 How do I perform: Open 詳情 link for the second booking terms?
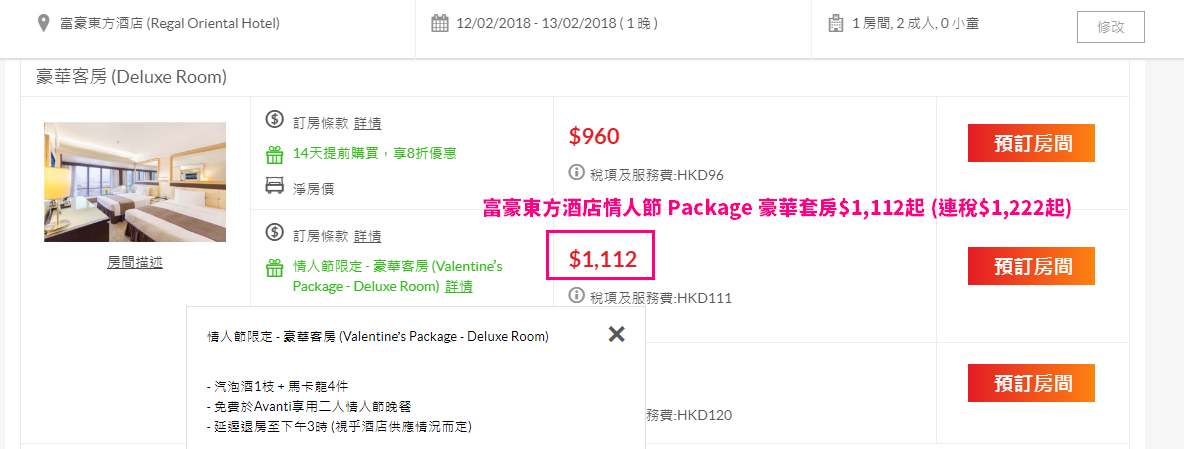coord(368,235)
